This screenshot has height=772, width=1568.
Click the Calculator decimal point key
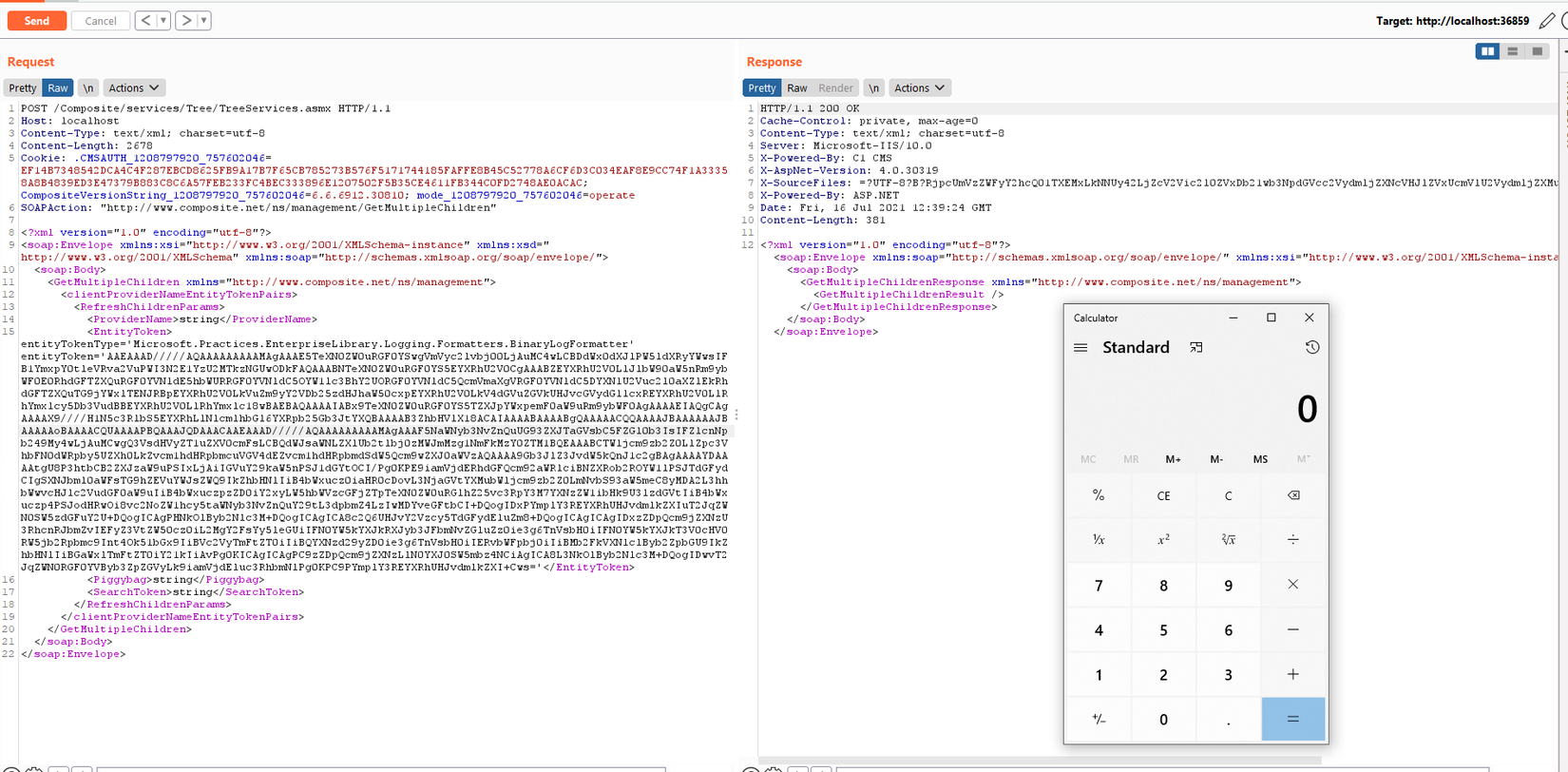pos(1228,719)
